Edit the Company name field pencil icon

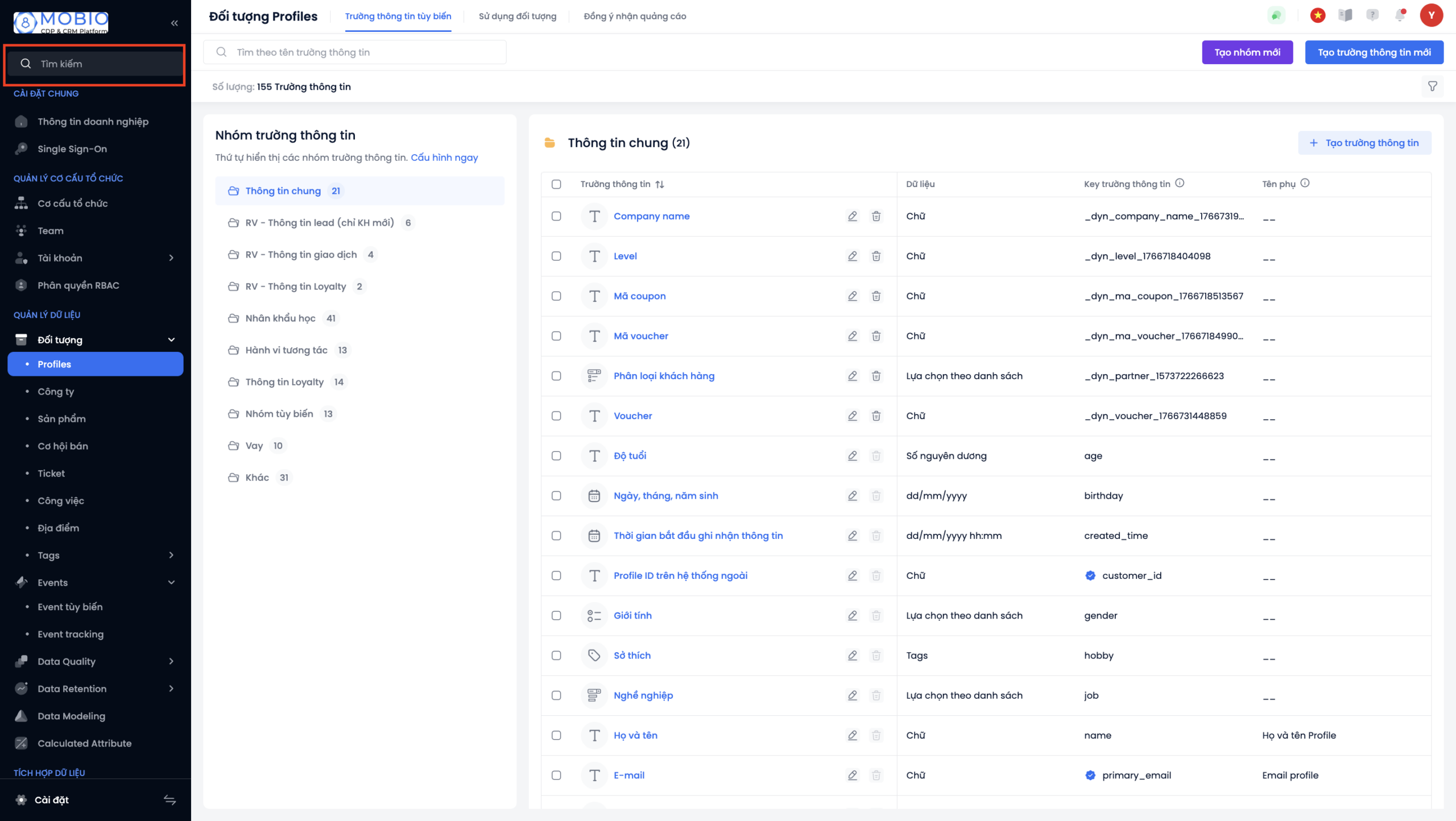(x=852, y=216)
